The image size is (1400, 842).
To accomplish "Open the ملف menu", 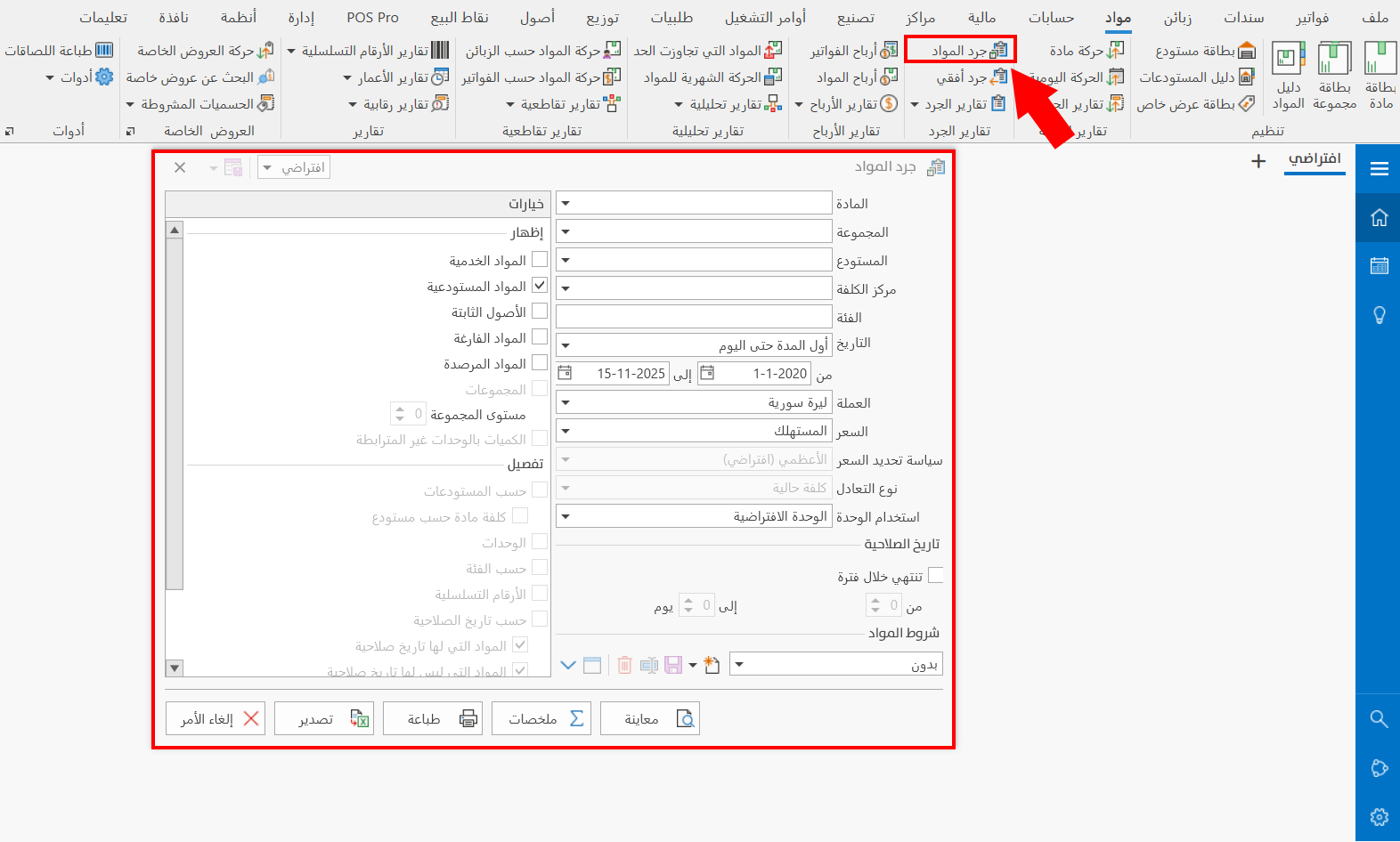I will pyautogui.click(x=1375, y=18).
